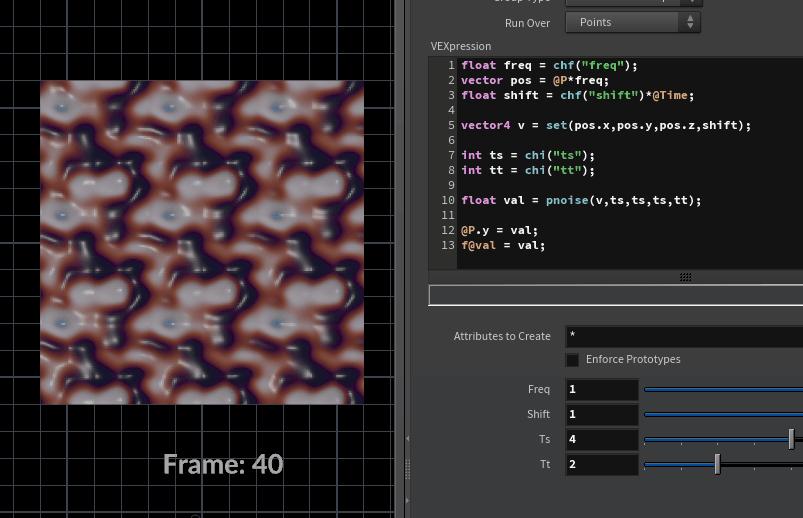Click the Ts slider handle
The height and width of the screenshot is (518, 803).
(791, 439)
